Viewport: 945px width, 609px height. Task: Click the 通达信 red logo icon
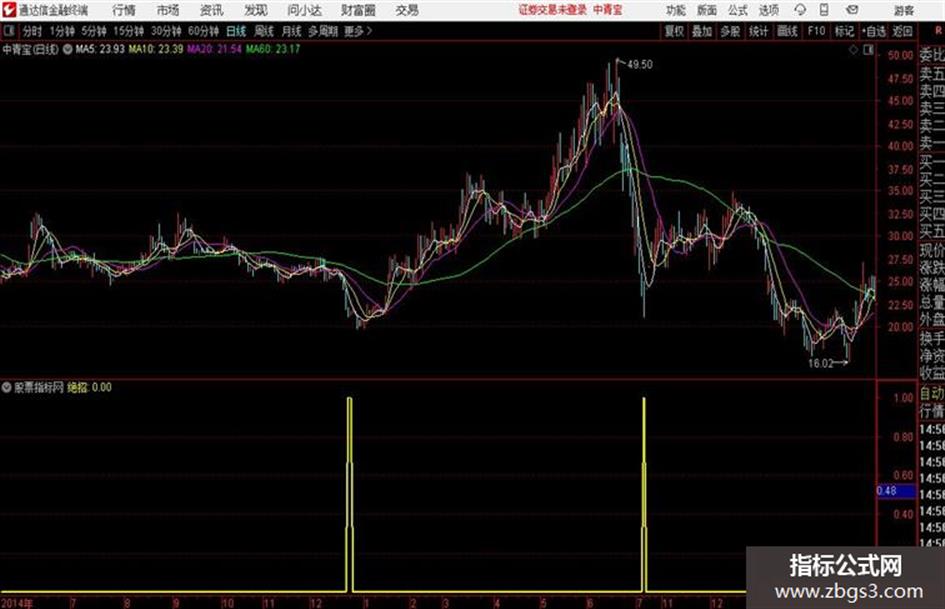point(9,10)
